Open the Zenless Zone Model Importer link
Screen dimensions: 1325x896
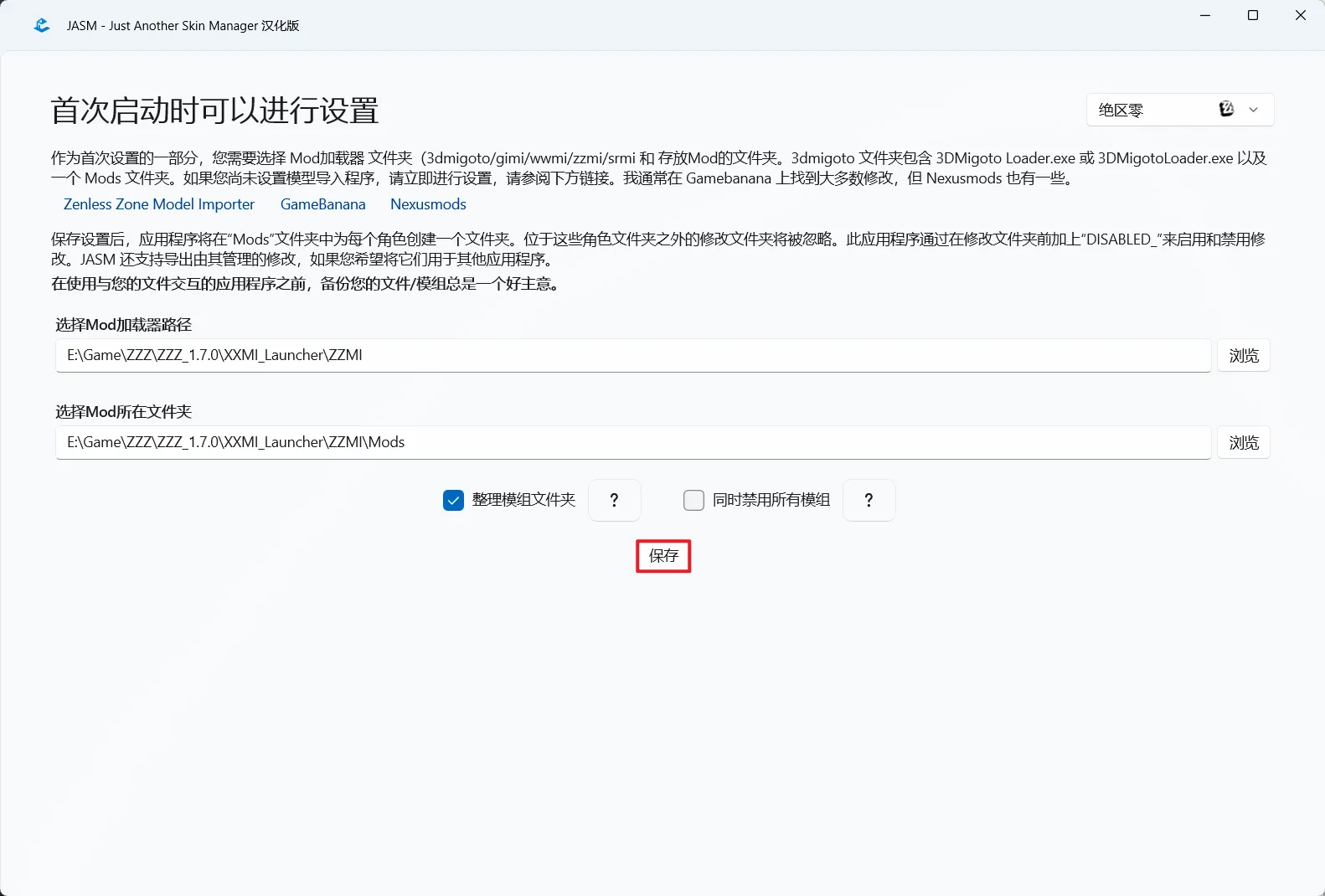tap(159, 204)
